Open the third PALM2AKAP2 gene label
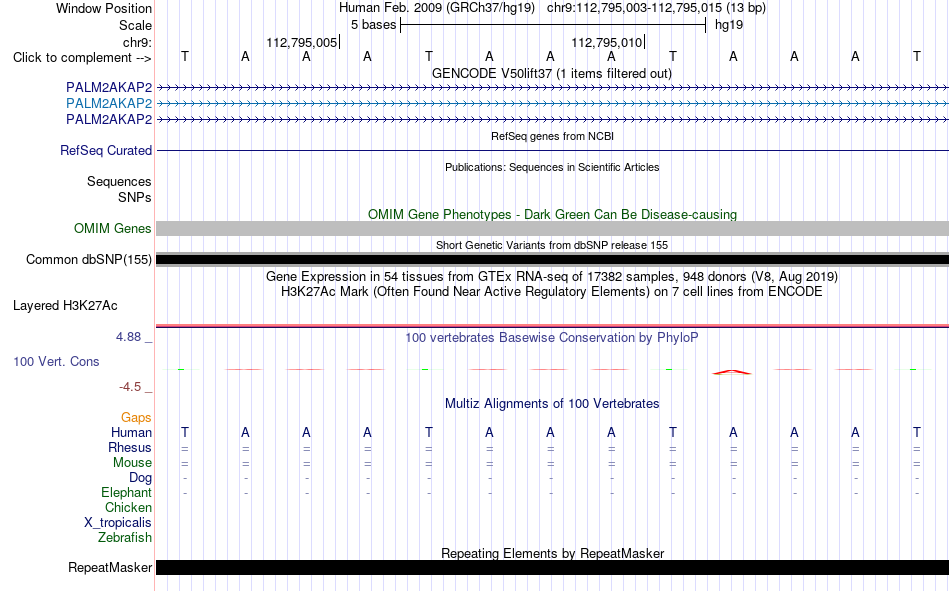Viewport: 950px width, 591px height. [109, 119]
